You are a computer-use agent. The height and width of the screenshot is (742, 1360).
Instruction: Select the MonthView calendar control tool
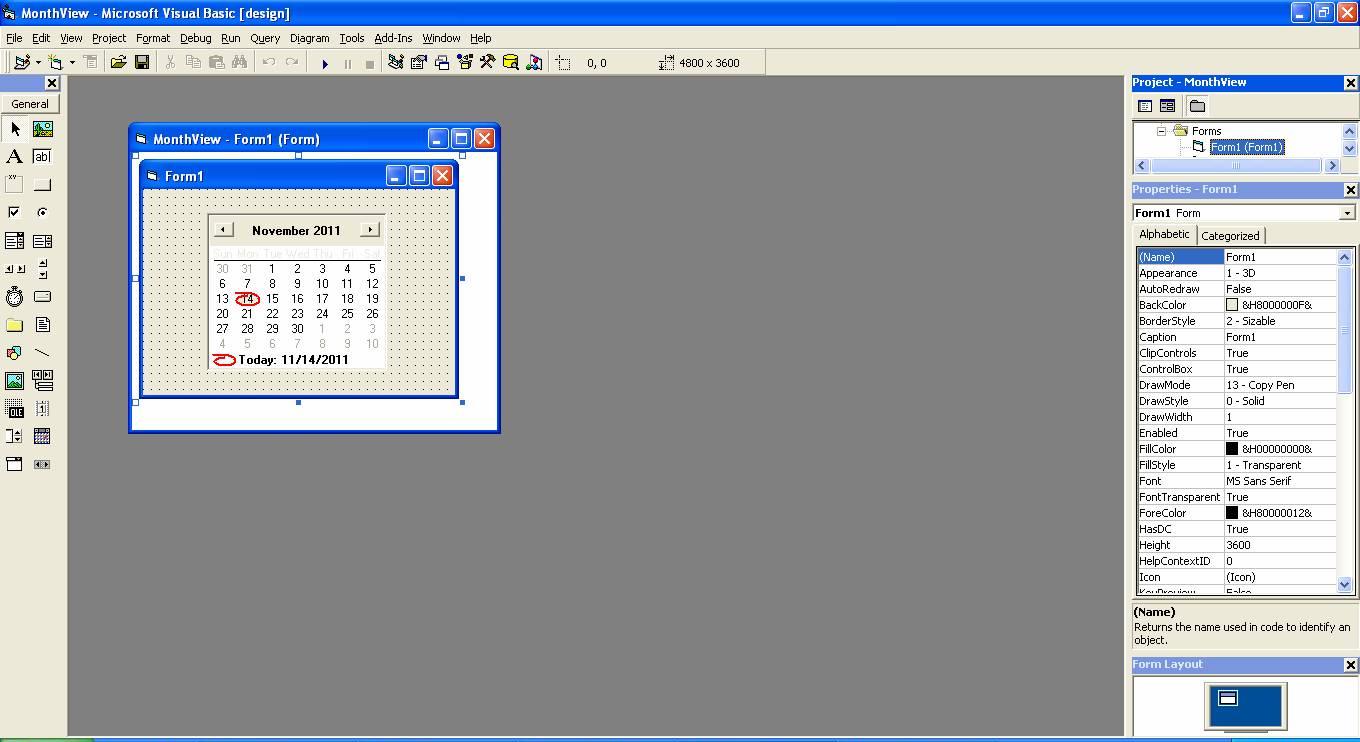tap(42, 437)
